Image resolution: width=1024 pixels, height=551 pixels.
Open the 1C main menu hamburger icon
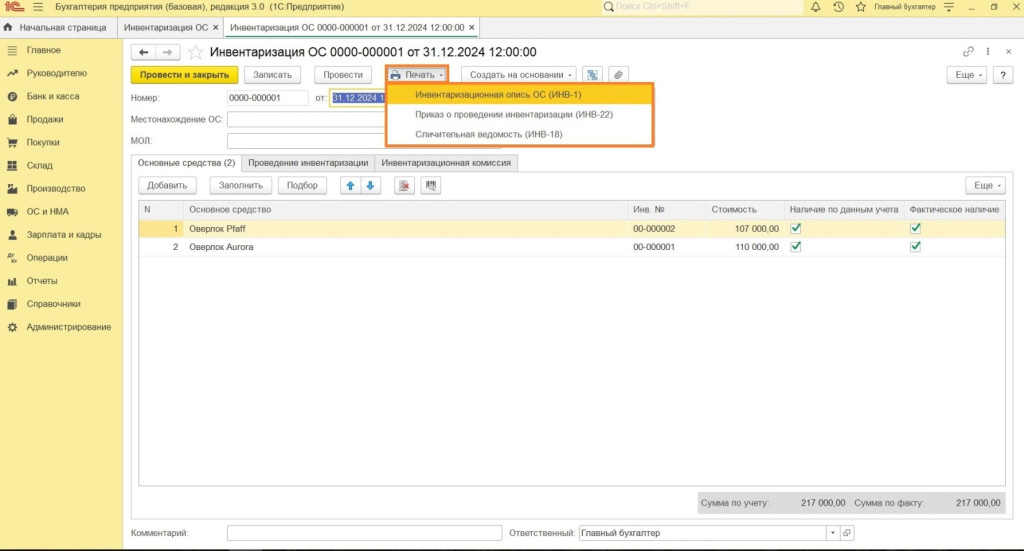pos(38,7)
